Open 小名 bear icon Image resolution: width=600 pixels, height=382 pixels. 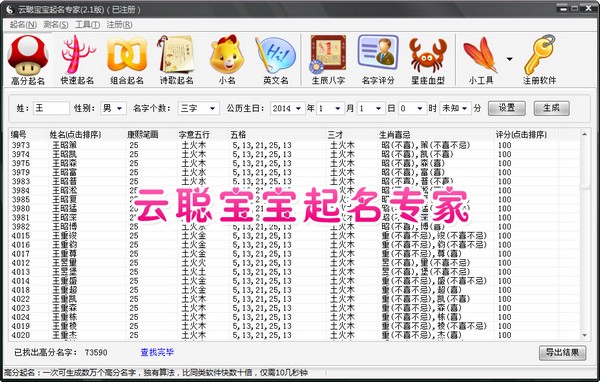click(227, 60)
